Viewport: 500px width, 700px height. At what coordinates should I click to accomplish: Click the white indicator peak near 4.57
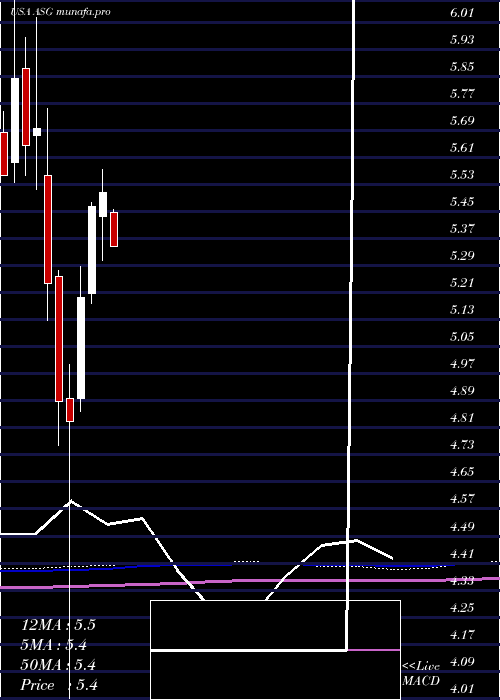71,502
